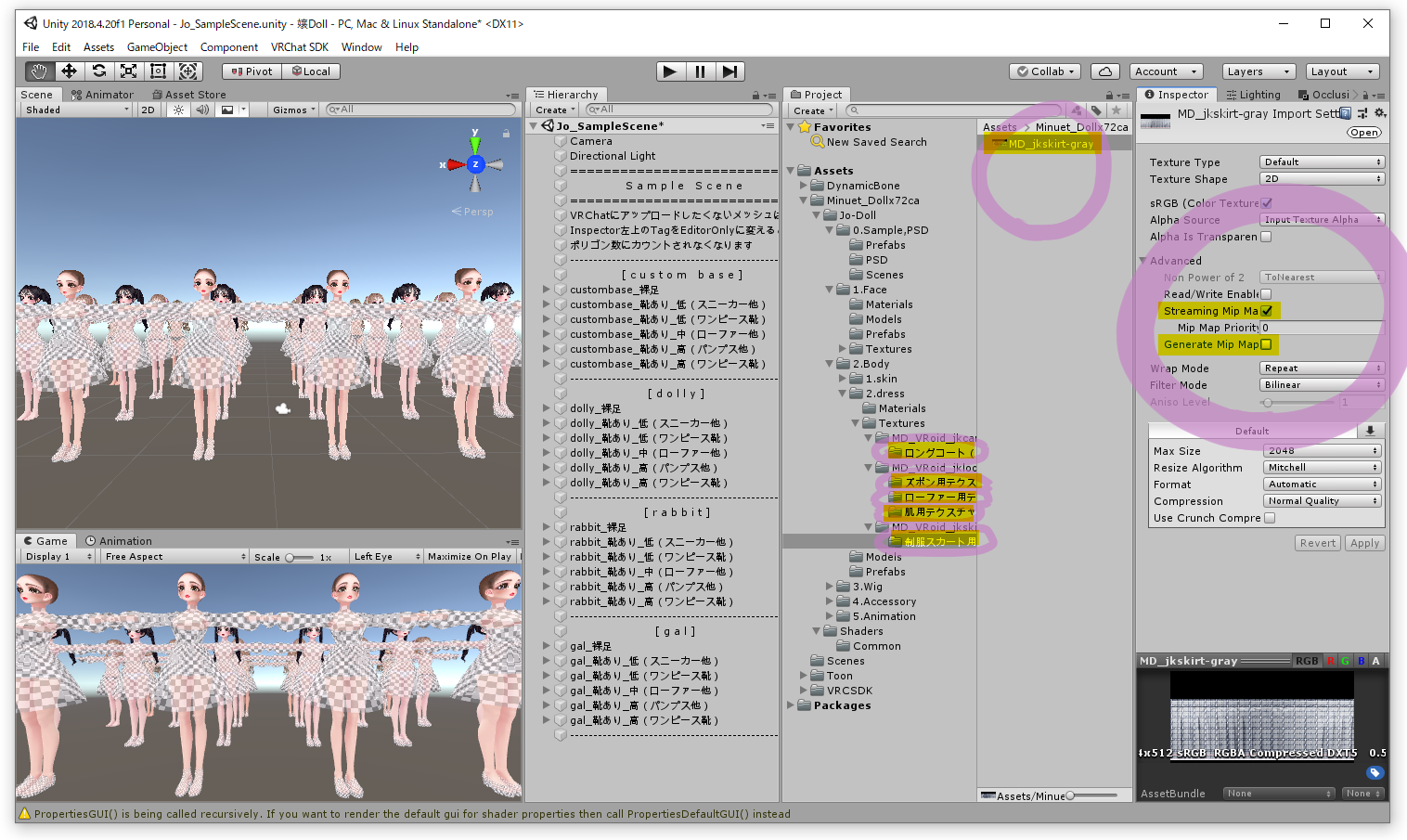Open Shaded draw mode dropdown
This screenshot has width=1407, height=840.
pyautogui.click(x=77, y=110)
